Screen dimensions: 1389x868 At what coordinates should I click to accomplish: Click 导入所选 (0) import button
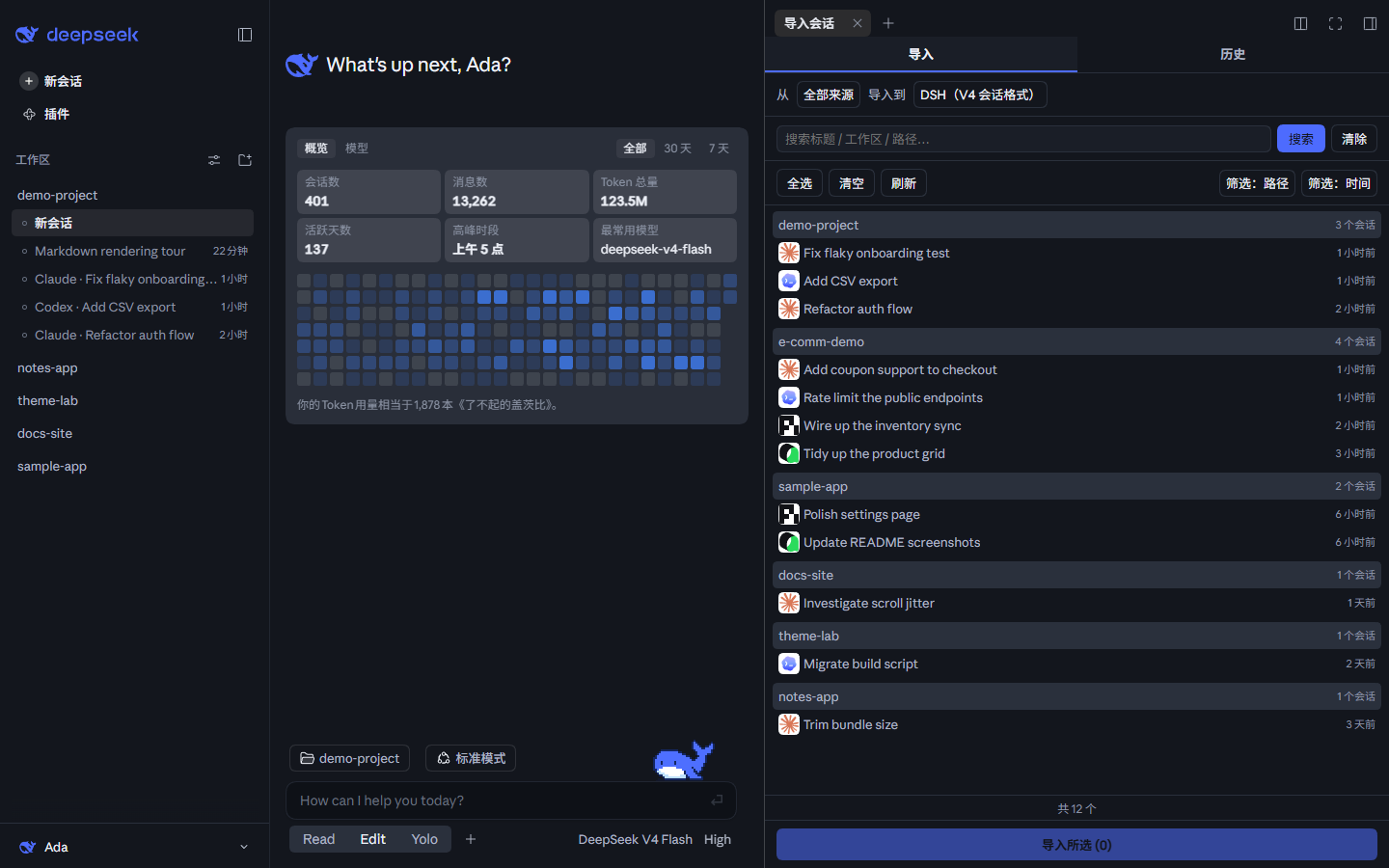tap(1076, 845)
